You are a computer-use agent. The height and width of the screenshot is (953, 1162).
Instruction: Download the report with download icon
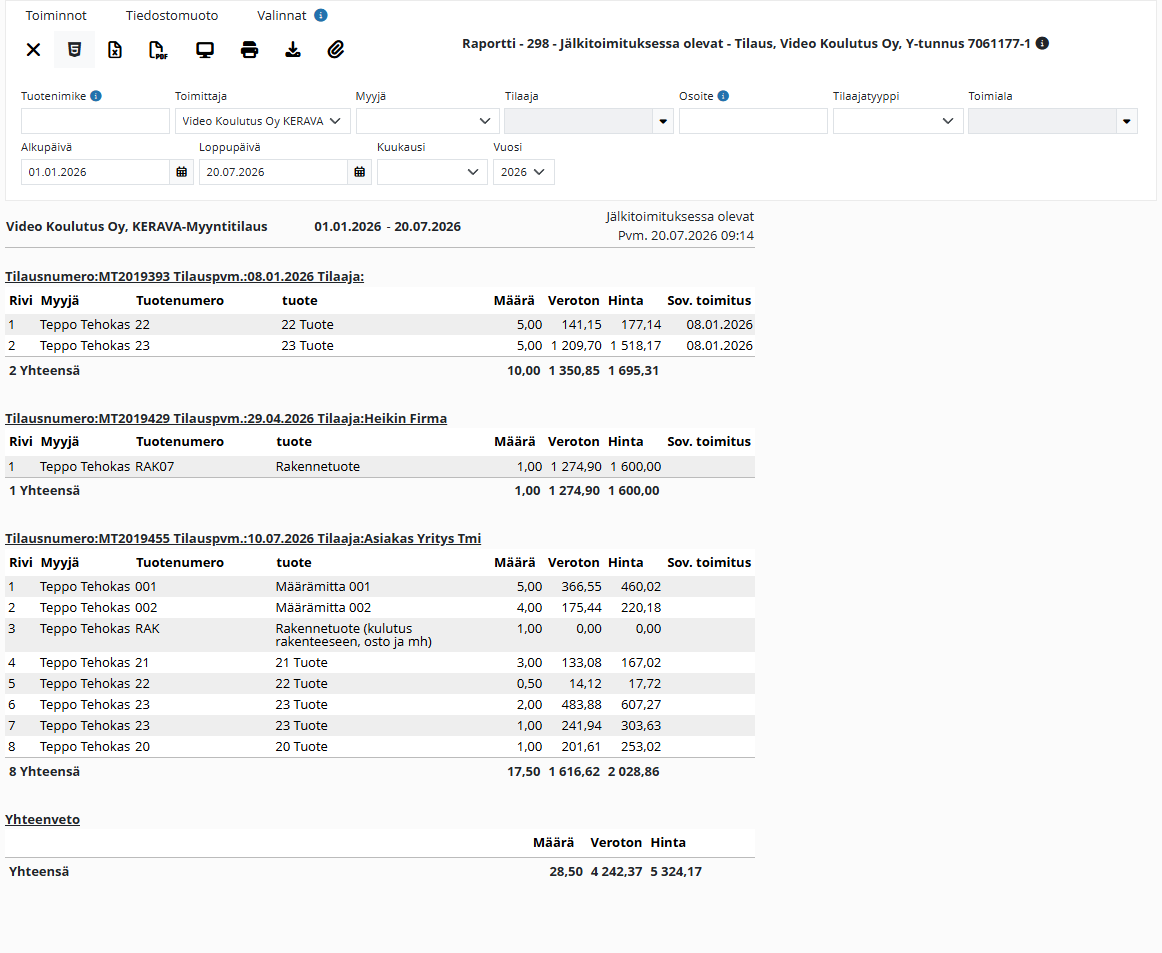[x=293, y=50]
